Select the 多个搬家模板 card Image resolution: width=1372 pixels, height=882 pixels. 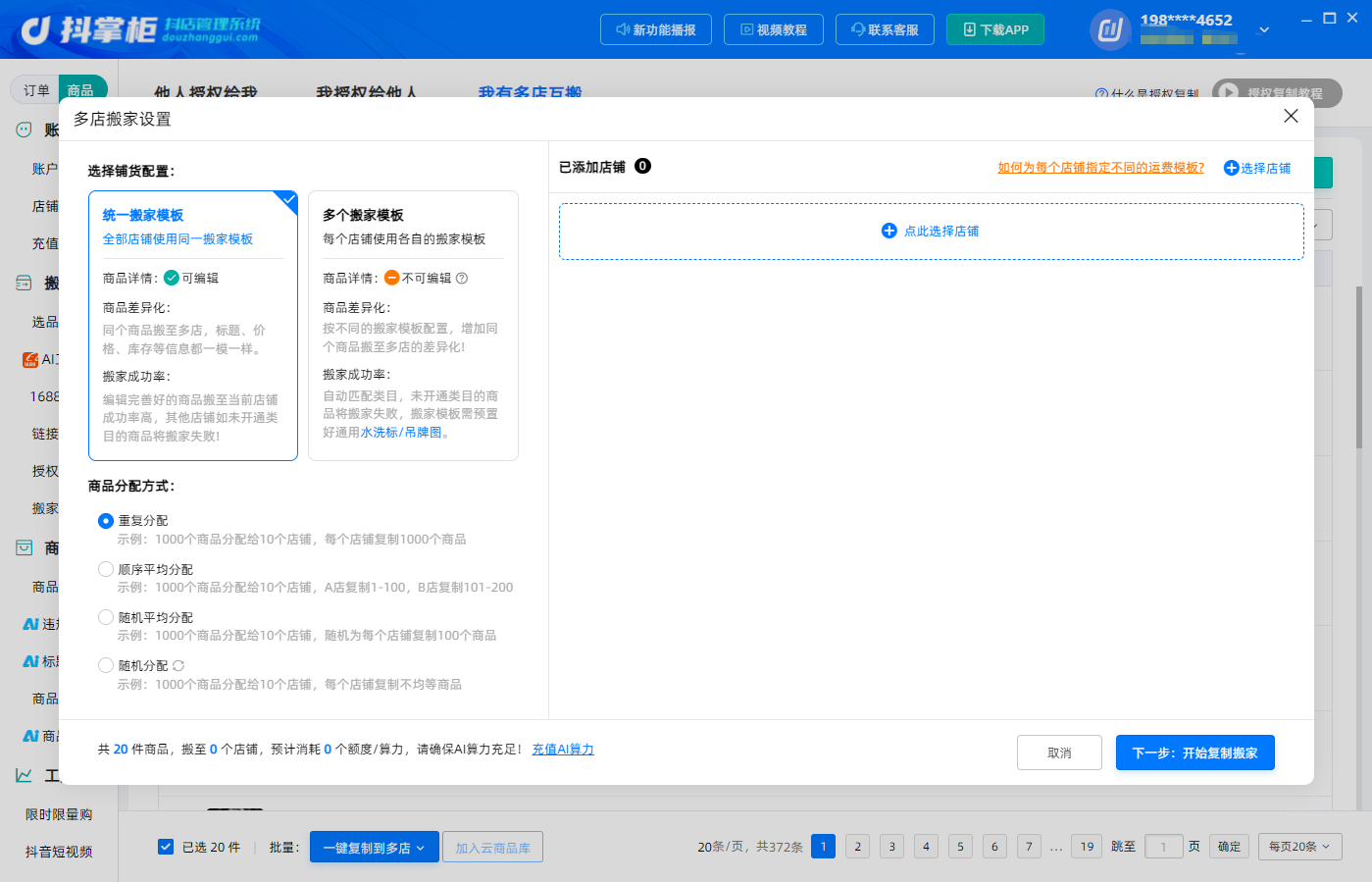(x=413, y=326)
